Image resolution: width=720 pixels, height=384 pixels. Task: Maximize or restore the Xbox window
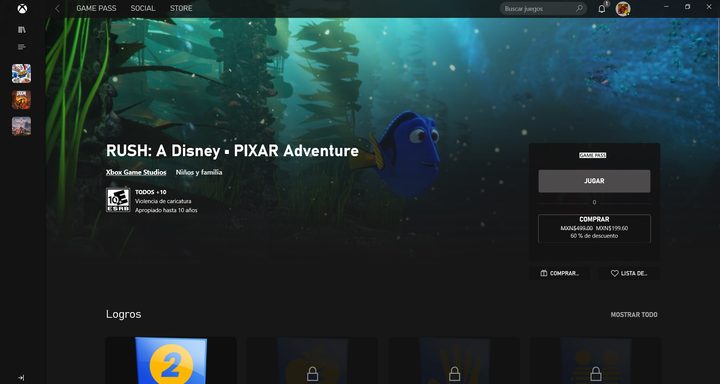(687, 7)
